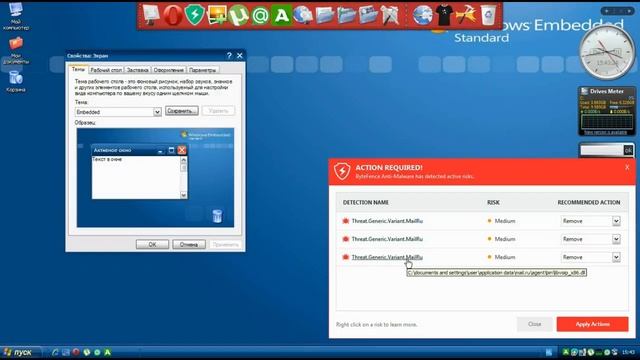
Task: Launch ByteFence green shield icon in dock
Action: click(x=195, y=15)
